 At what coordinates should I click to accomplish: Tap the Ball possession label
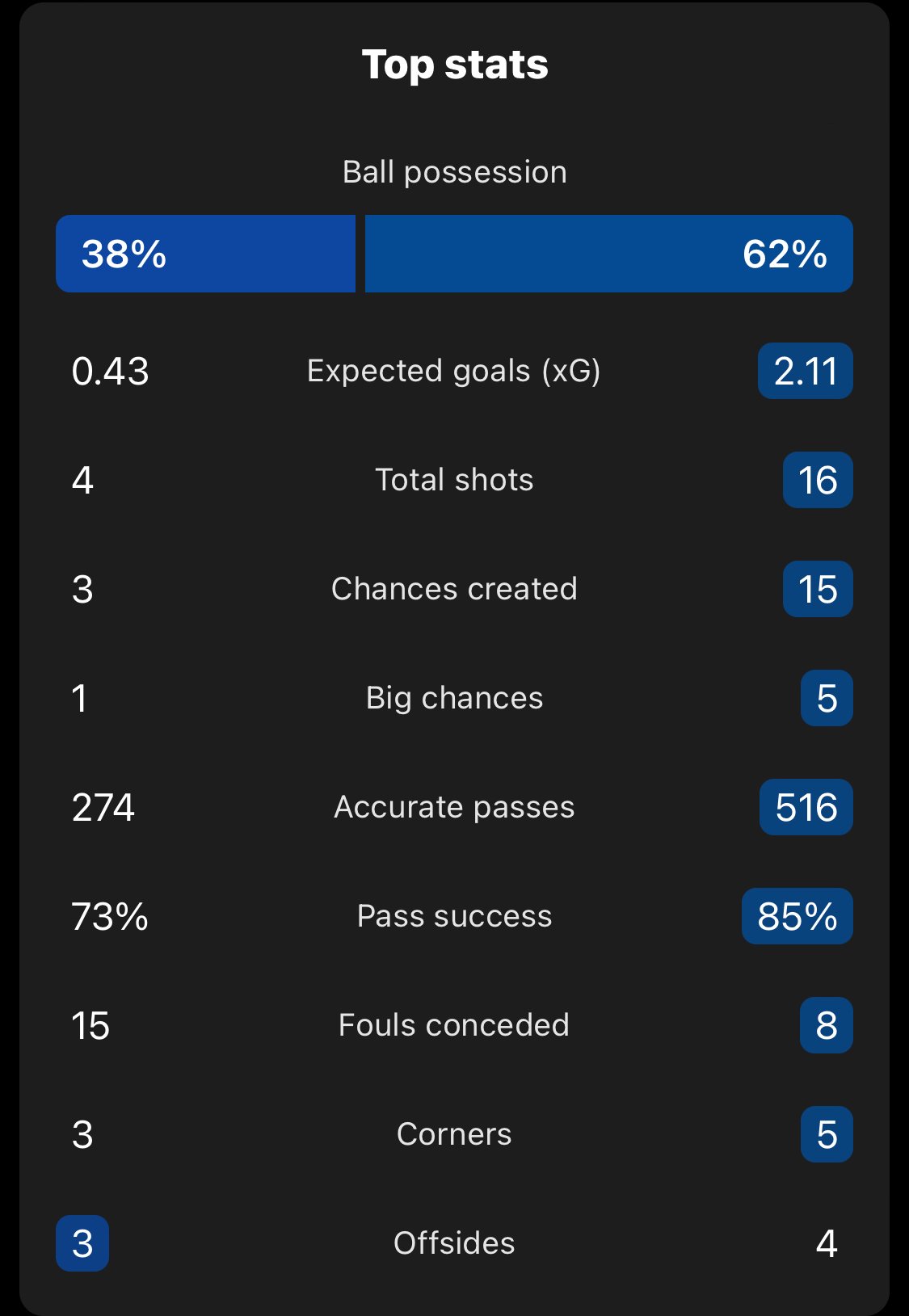[455, 172]
